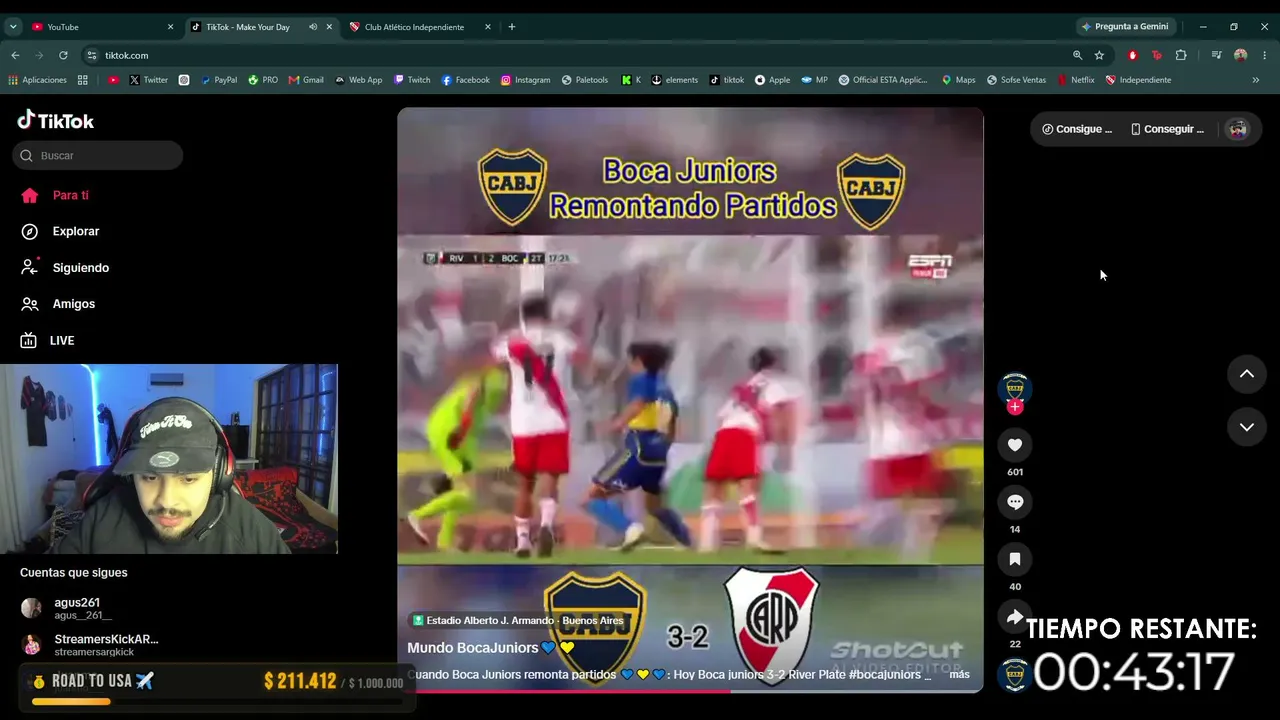Image resolution: width=1280 pixels, height=720 pixels.
Task: Open followed account StreamersKickAR
Action: point(90,645)
